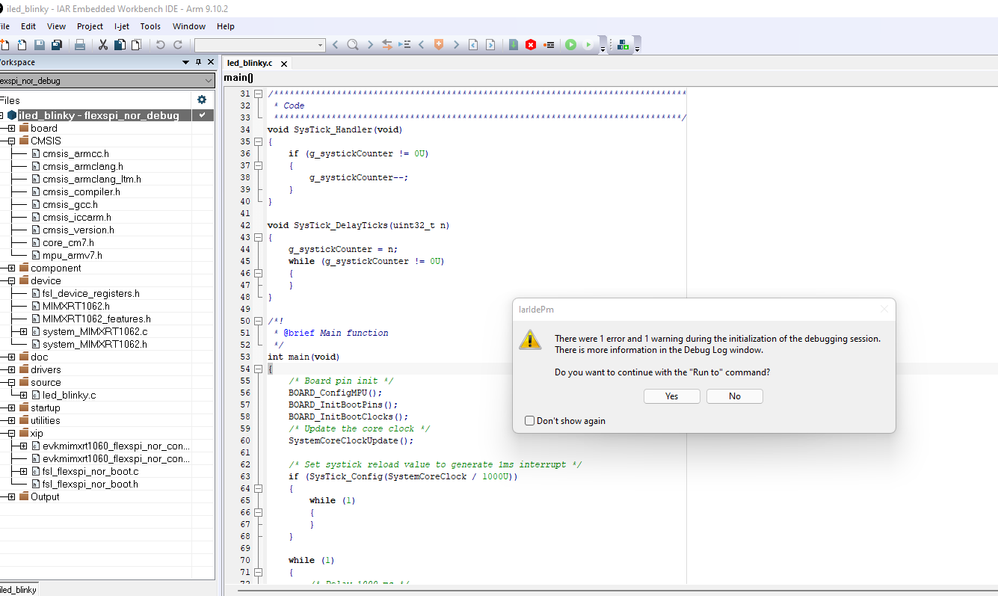Screen dimensions: 998x596
Task: Expand the drivers folder
Action: (11, 370)
